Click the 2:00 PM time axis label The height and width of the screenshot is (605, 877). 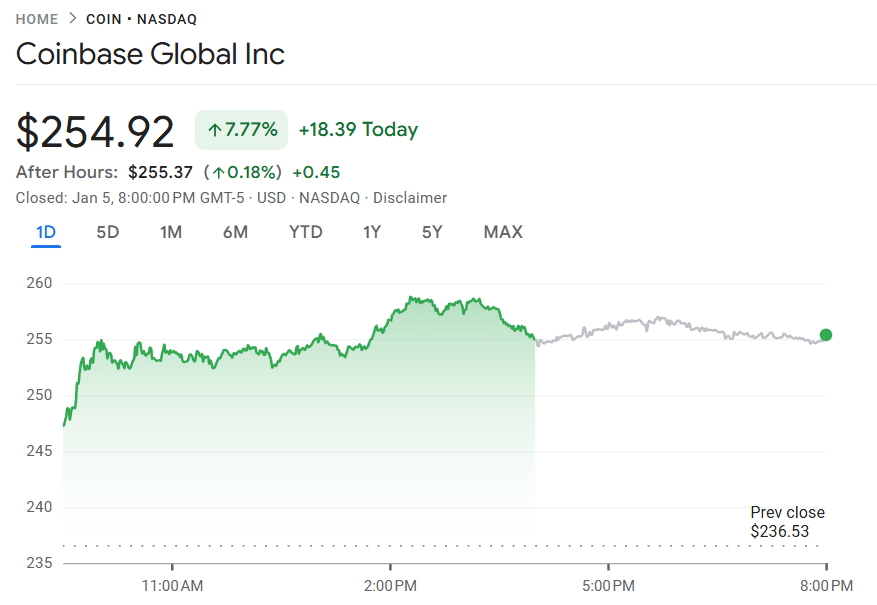(390, 584)
